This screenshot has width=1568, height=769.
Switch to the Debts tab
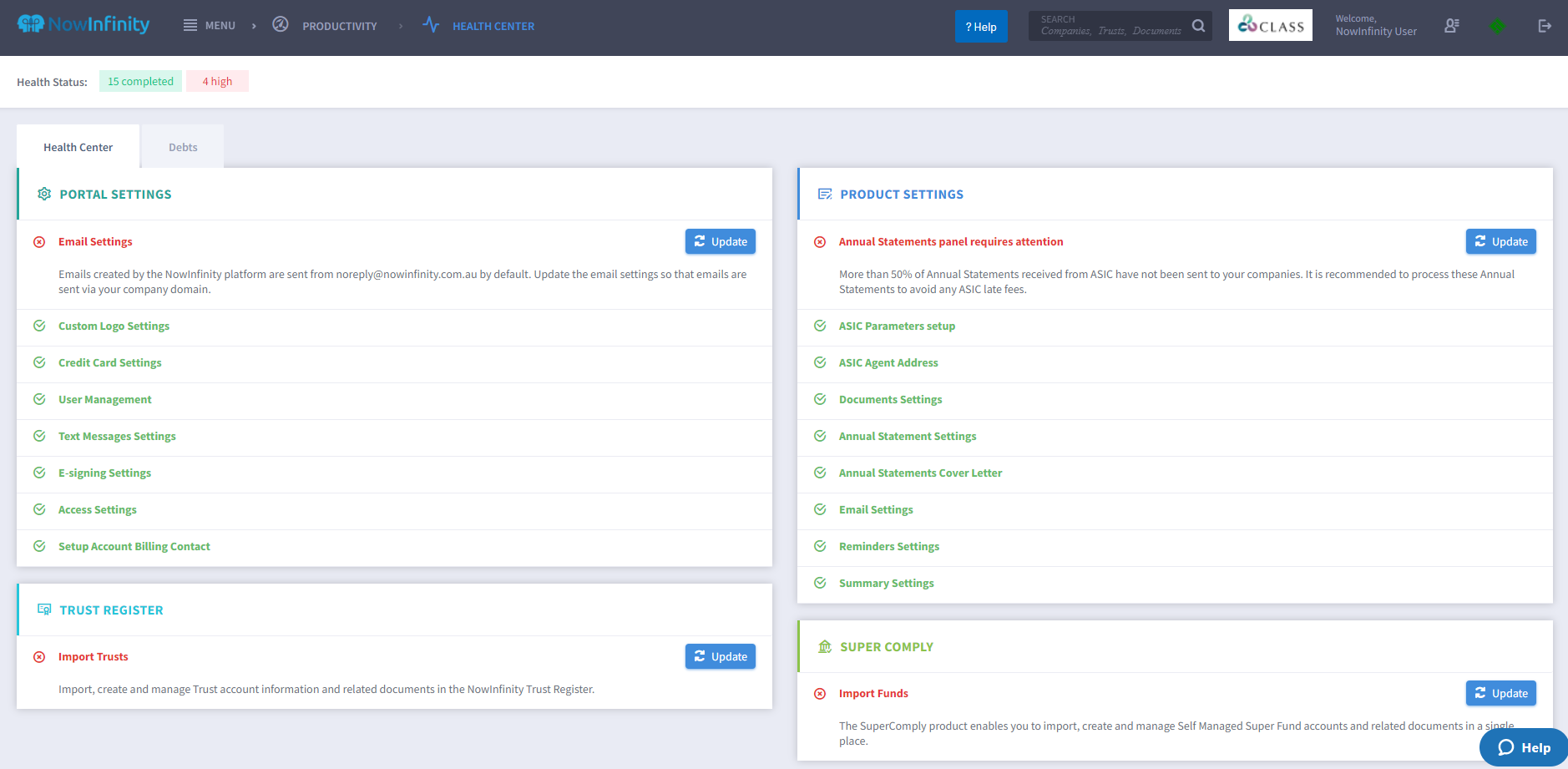(x=183, y=147)
